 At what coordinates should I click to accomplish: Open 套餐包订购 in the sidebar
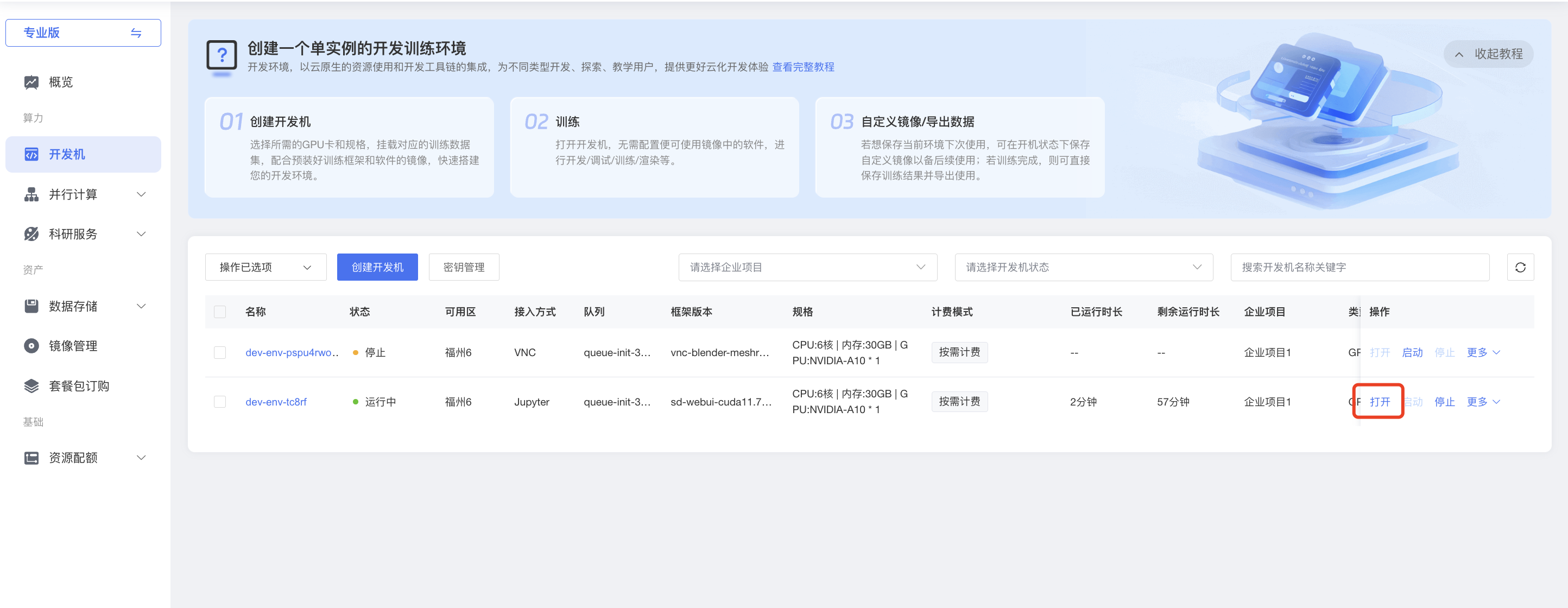84,386
